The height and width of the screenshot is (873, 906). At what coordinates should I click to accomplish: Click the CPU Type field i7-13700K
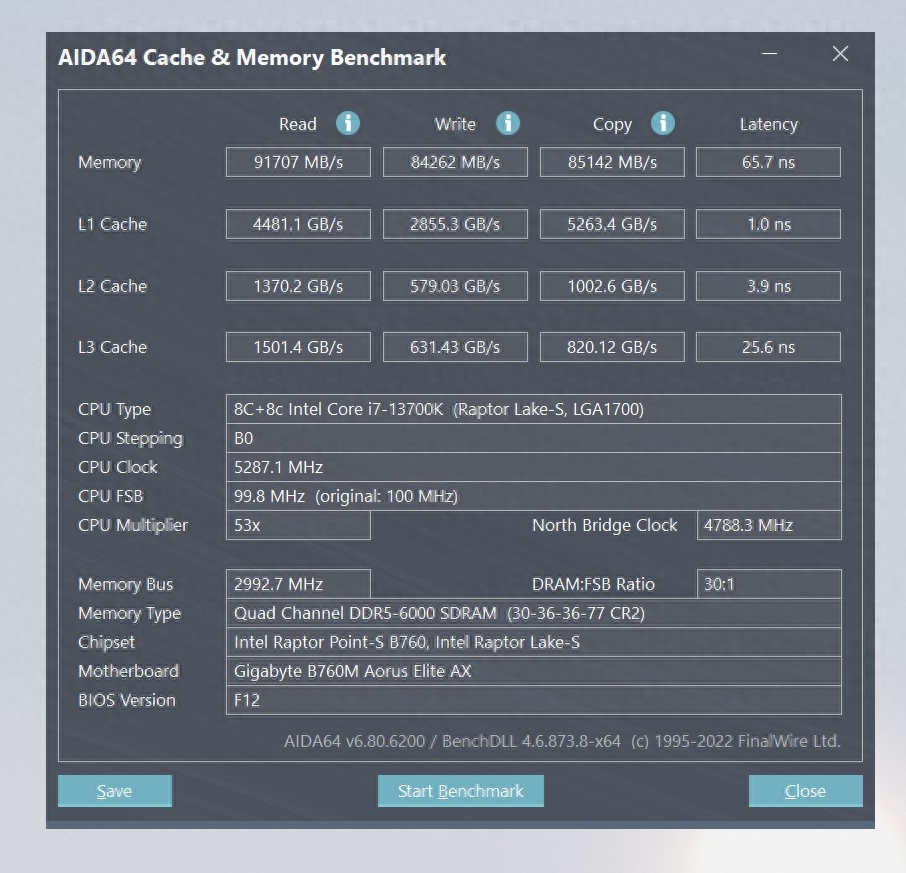(534, 409)
